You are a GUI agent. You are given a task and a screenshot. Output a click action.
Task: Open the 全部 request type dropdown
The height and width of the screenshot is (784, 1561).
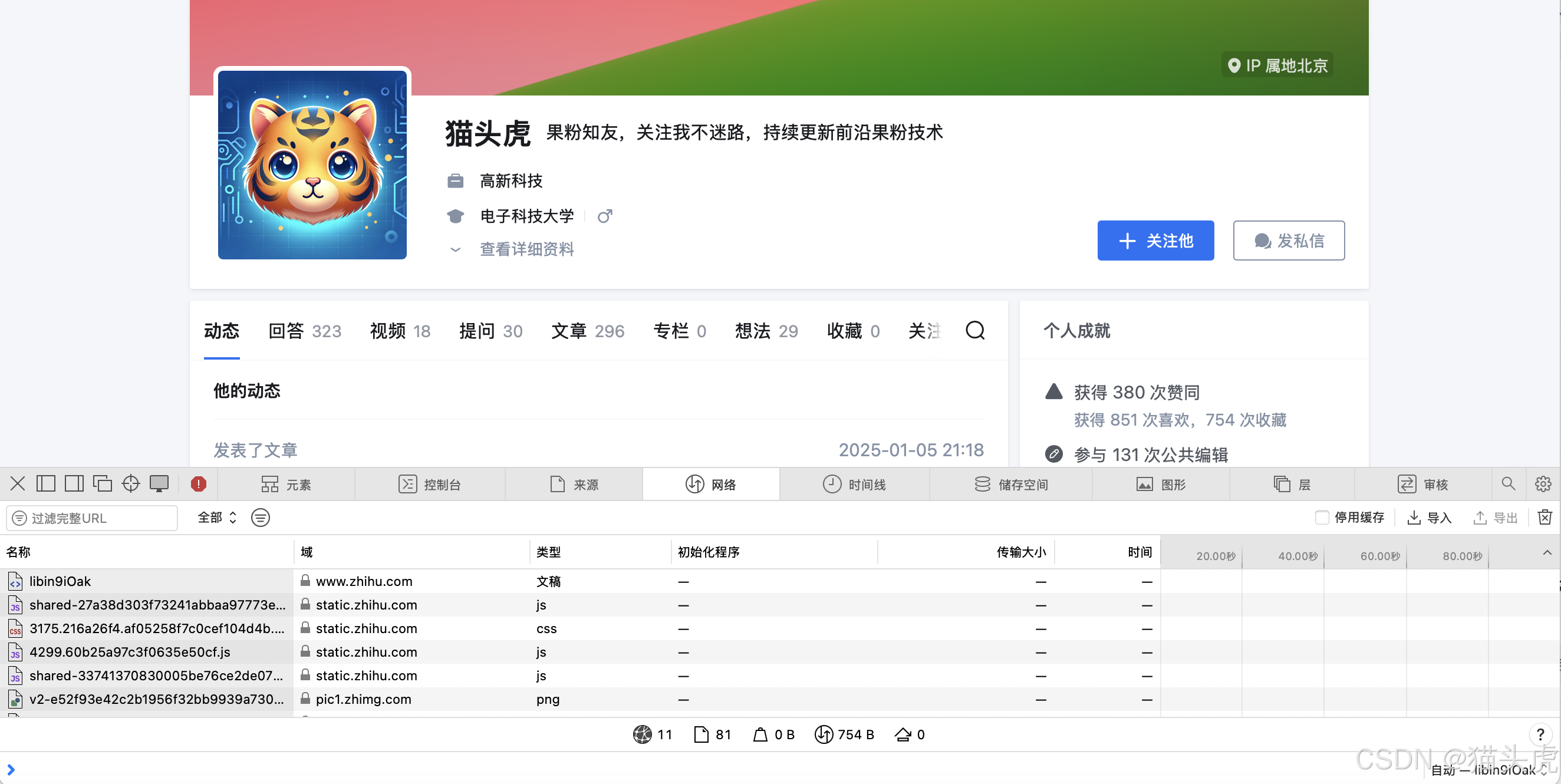coord(216,518)
